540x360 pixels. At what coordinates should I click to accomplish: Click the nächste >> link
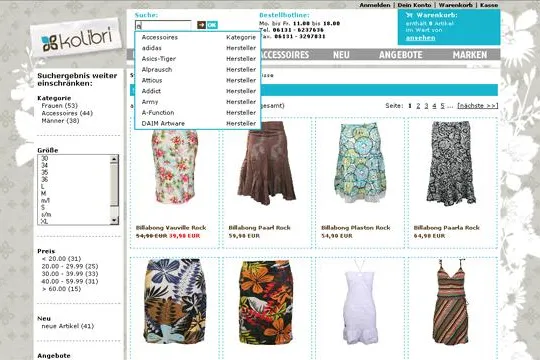[477, 106]
